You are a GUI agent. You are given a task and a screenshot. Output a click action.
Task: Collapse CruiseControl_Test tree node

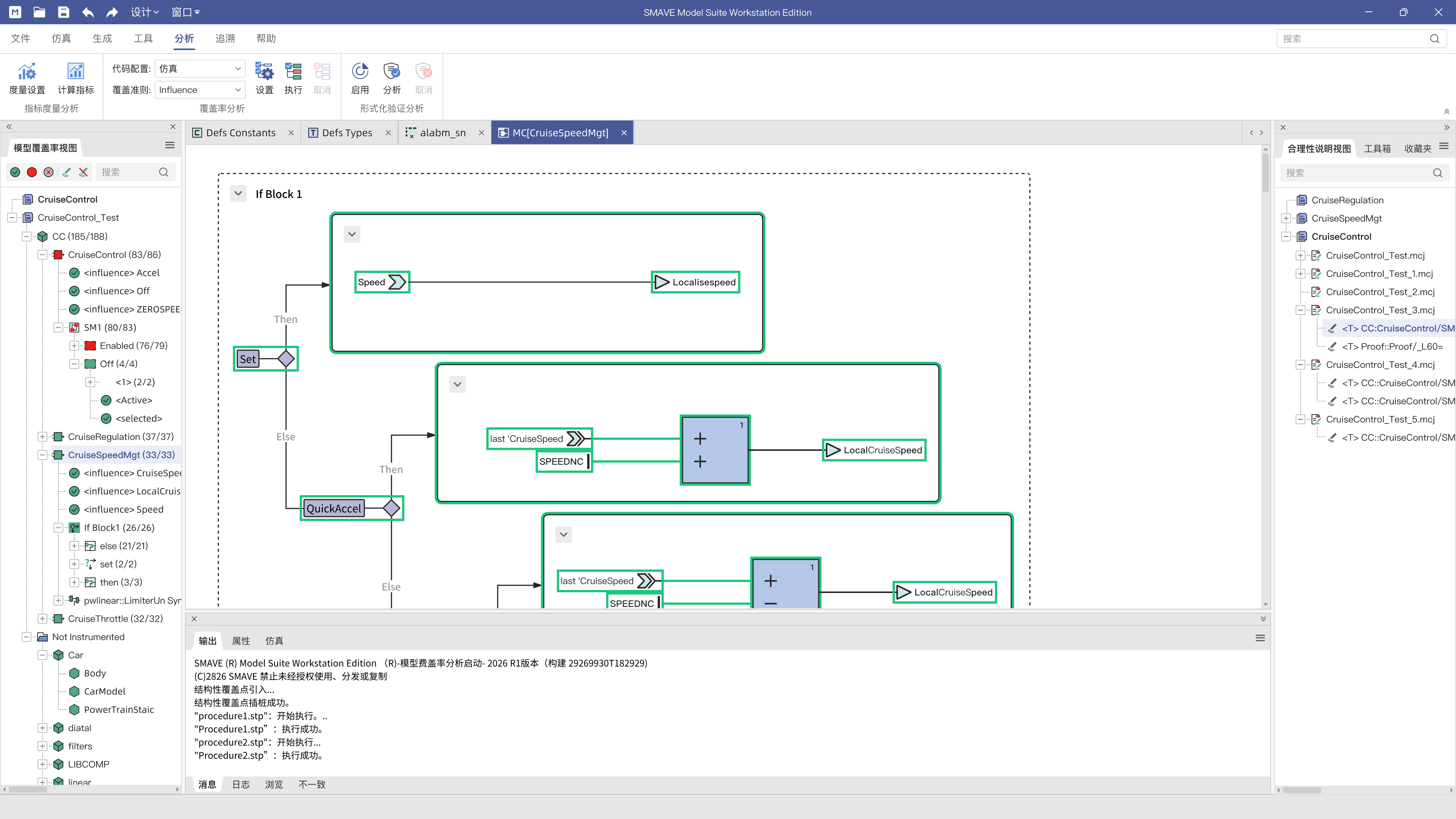pos(12,218)
